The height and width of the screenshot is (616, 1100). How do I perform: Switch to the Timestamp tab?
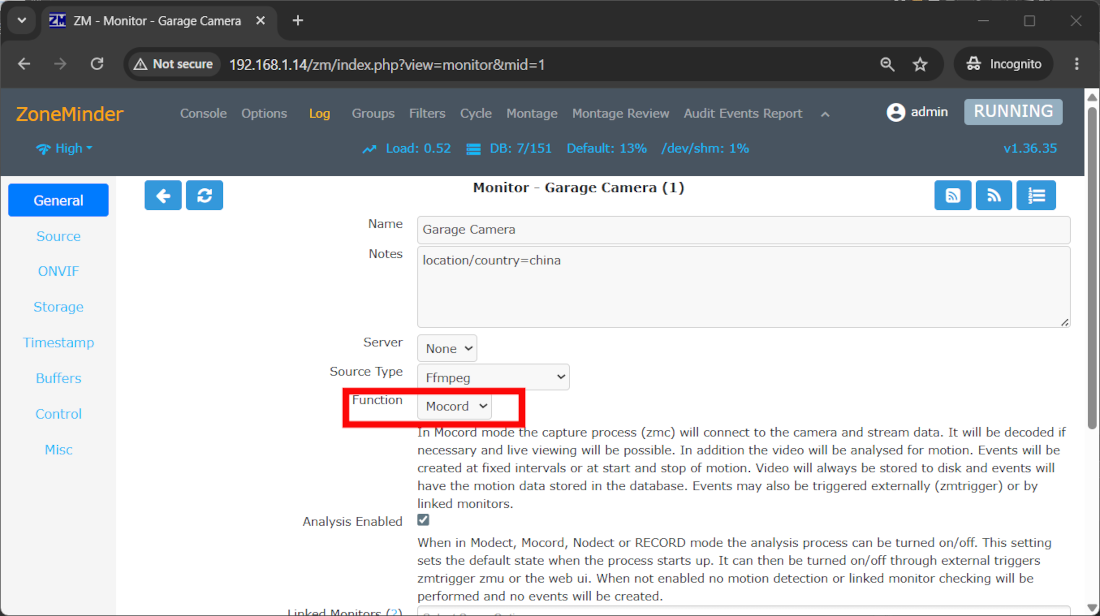58,342
